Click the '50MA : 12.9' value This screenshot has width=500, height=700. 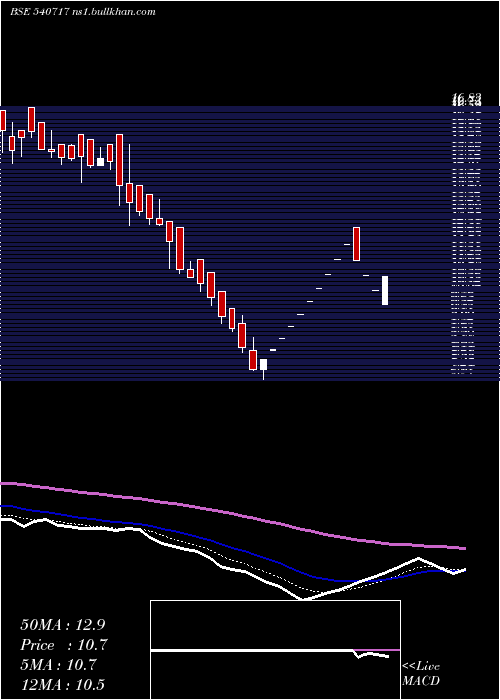[64, 625]
